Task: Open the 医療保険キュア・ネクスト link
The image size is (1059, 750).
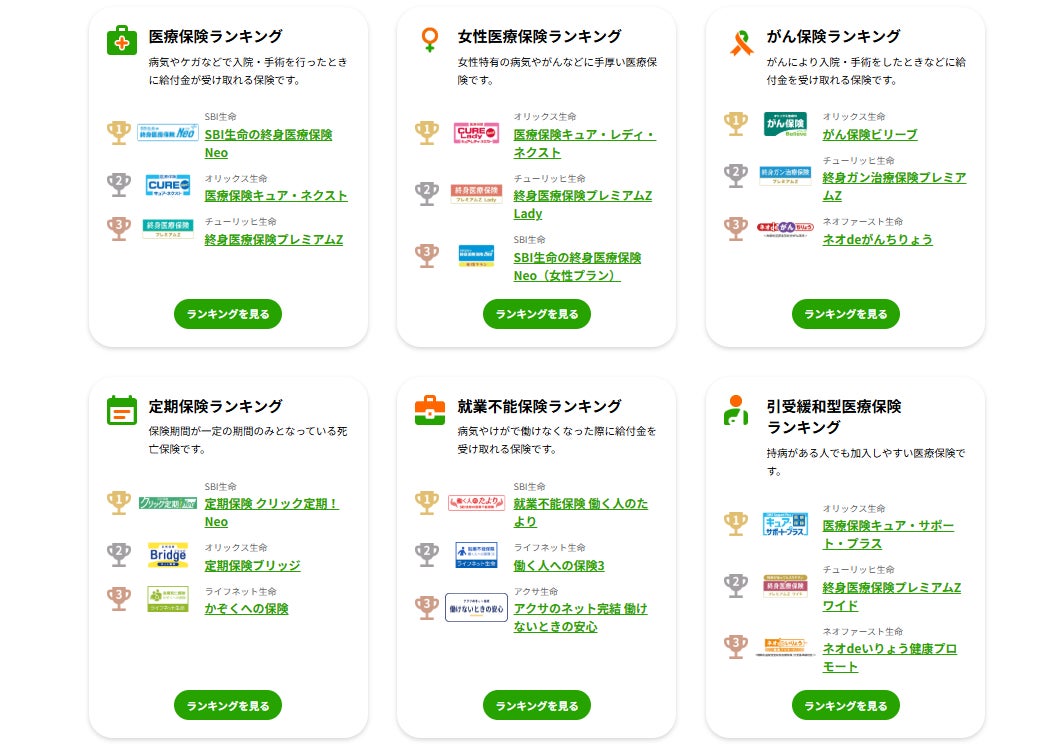Action: click(276, 195)
